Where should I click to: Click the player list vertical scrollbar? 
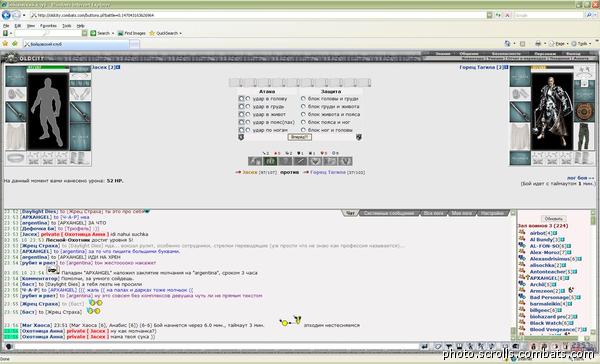click(593, 272)
